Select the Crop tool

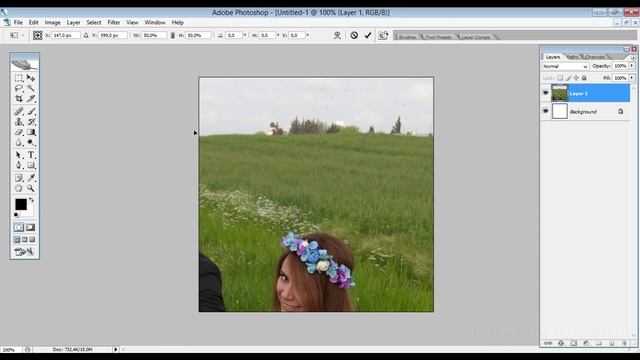tap(19, 99)
